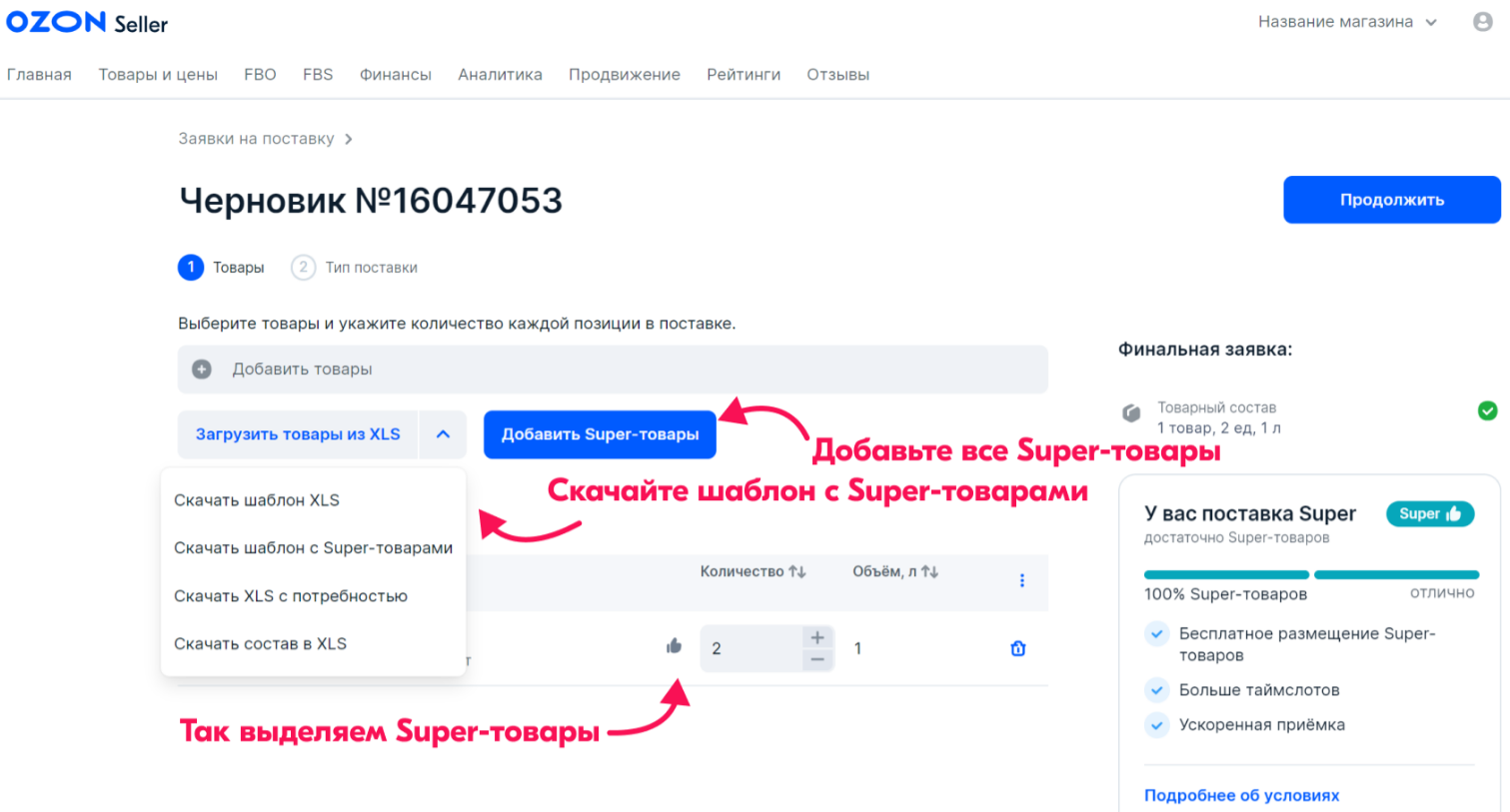The image size is (1510, 812).
Task: Open the Главная menu
Action: (x=39, y=75)
